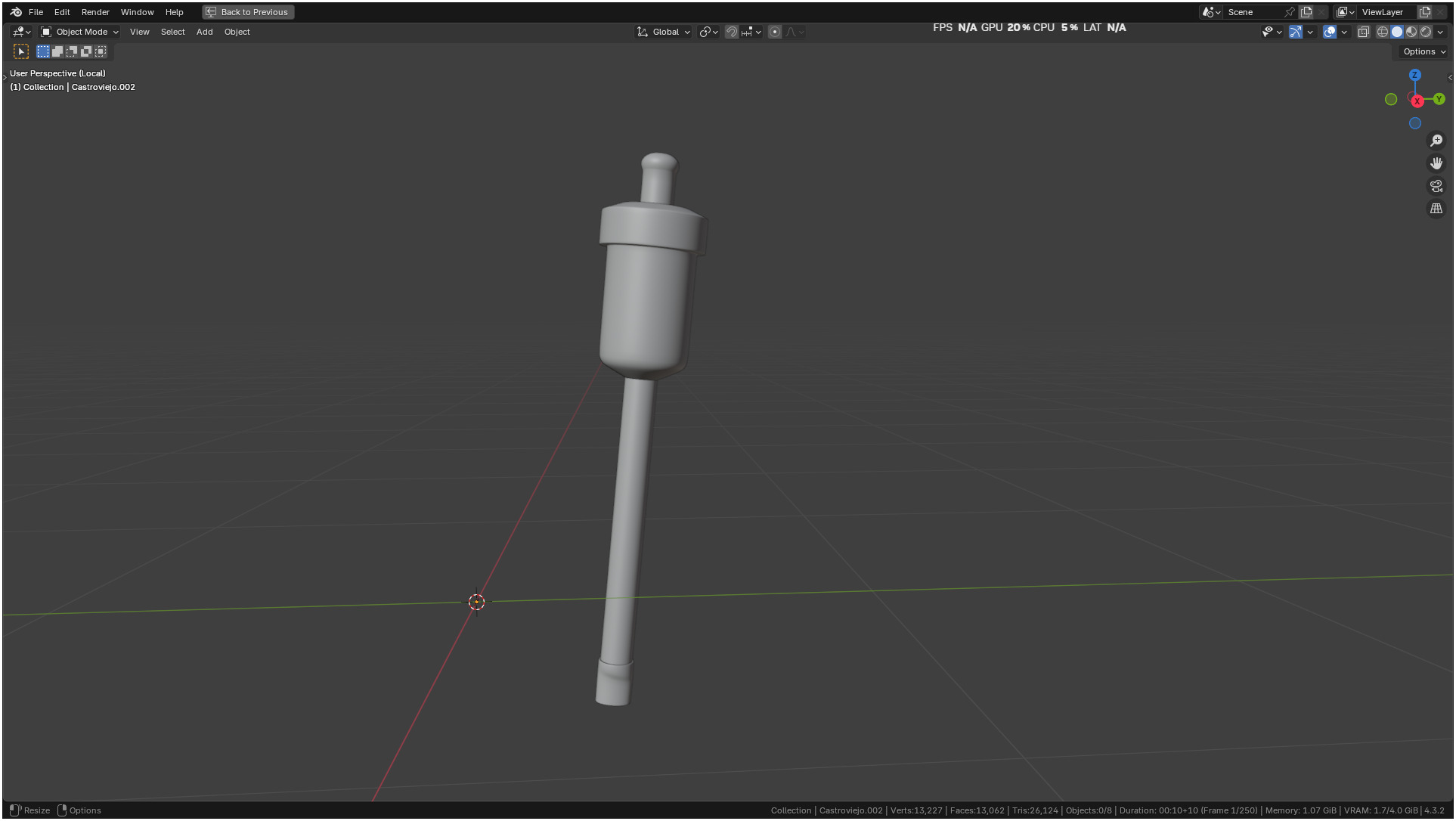Image resolution: width=1456 pixels, height=821 pixels.
Task: Open the scene browse dropdown
Action: [1211, 12]
